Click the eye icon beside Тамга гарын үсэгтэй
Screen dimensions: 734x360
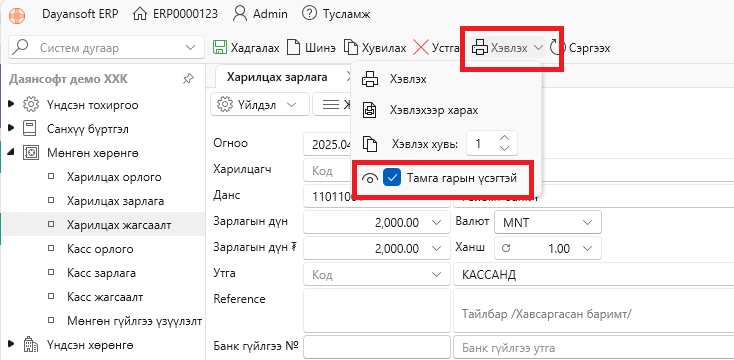click(x=370, y=178)
